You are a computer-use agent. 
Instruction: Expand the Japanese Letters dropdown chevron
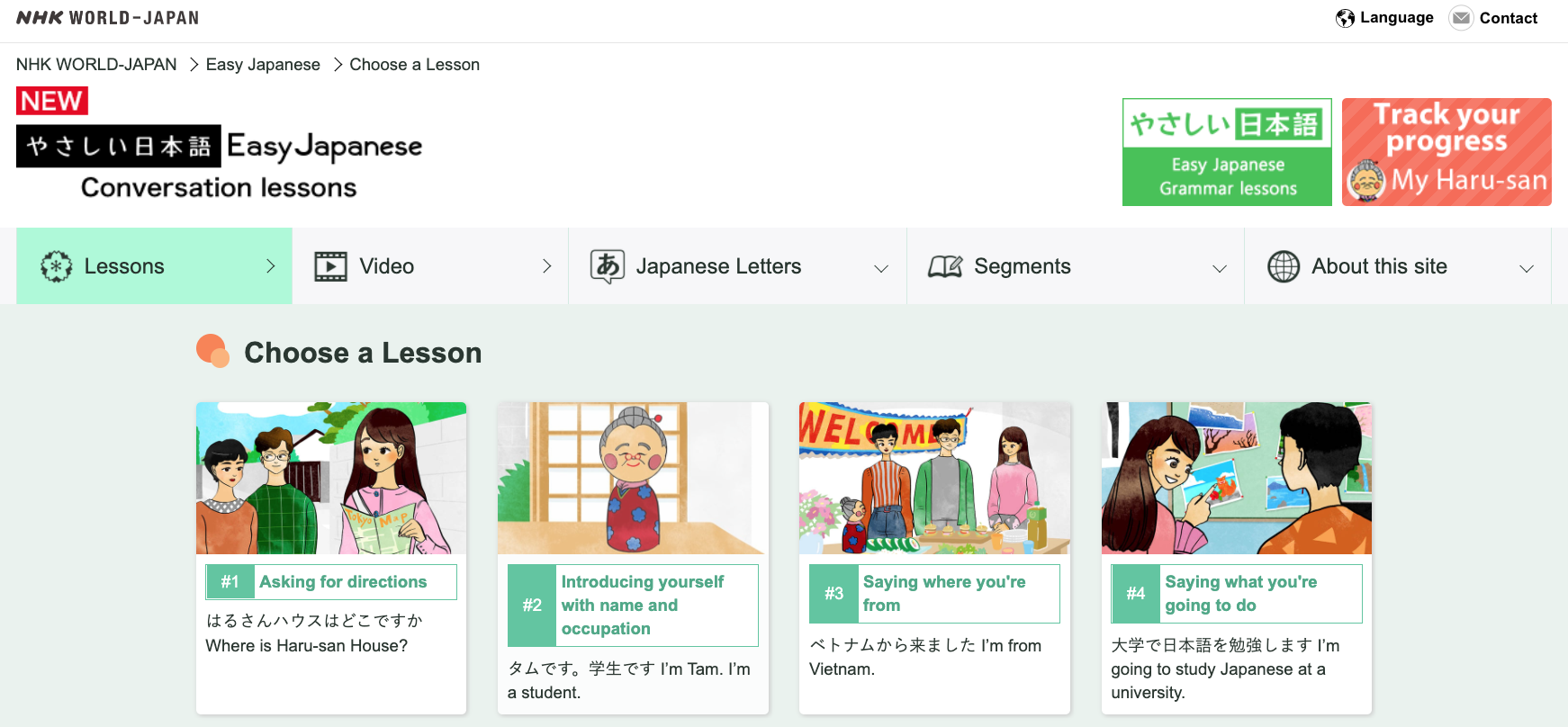pos(881,268)
